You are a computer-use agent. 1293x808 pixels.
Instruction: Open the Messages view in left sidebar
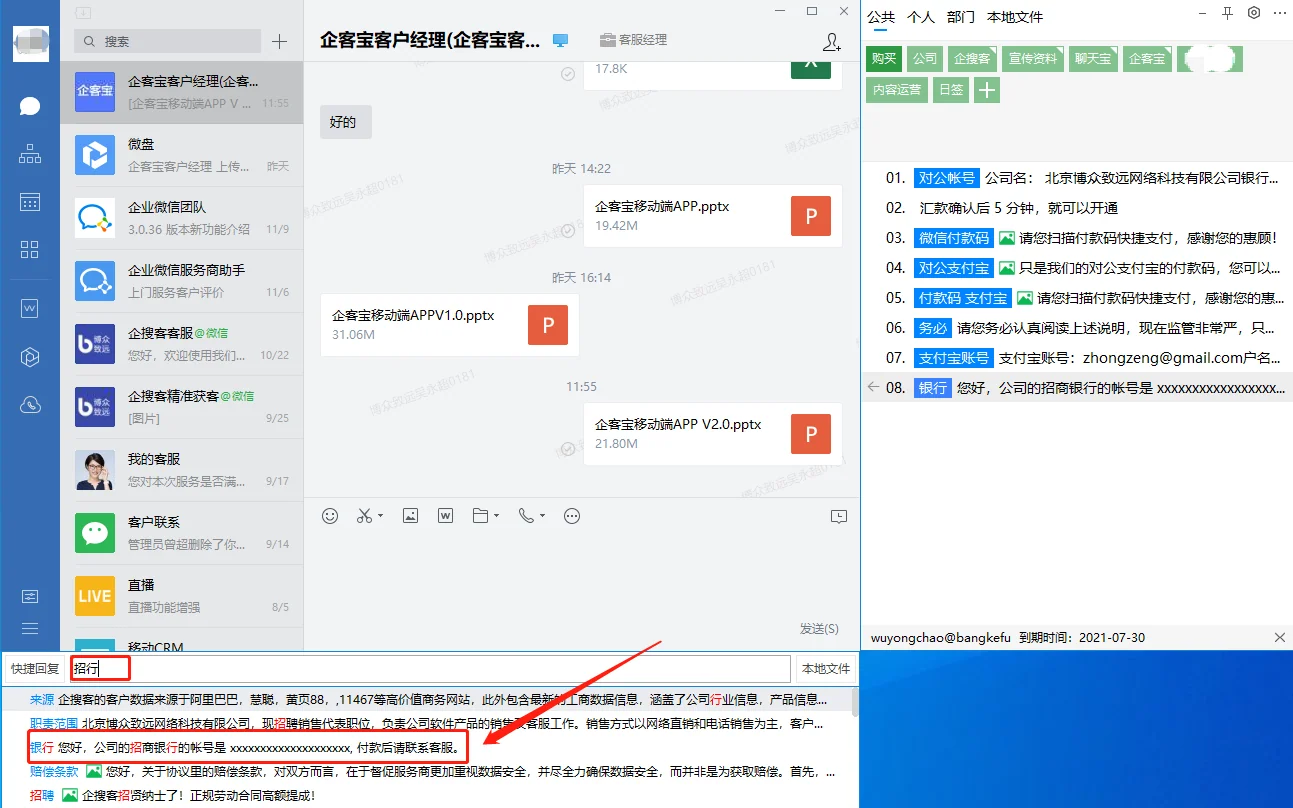pyautogui.click(x=30, y=106)
